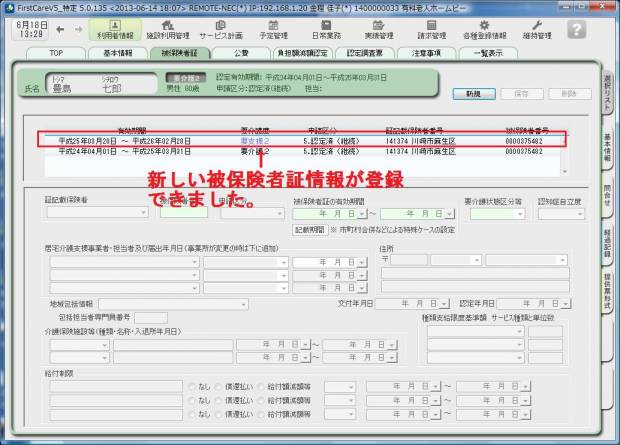
Task: Select the first 給付額減額等 radio option
Action: pos(260,385)
